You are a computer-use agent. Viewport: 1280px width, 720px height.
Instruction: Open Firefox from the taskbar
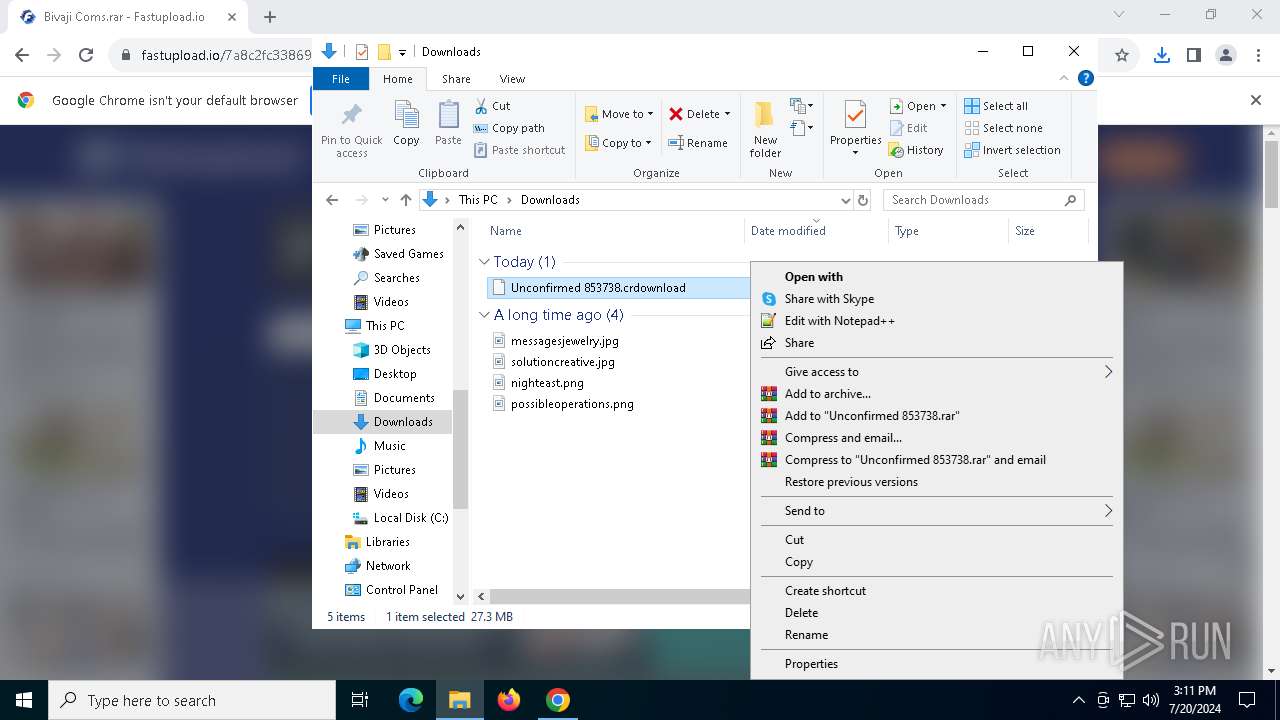pos(509,700)
